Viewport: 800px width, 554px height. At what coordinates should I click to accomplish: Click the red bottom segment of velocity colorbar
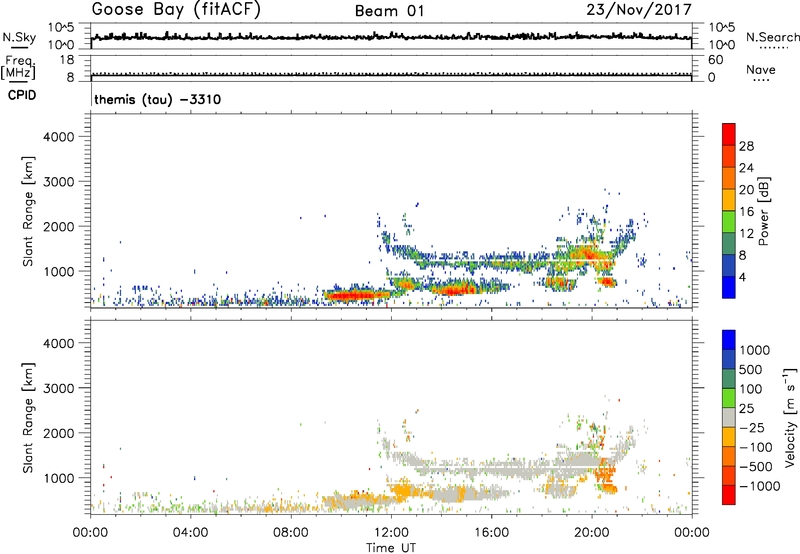(729, 495)
